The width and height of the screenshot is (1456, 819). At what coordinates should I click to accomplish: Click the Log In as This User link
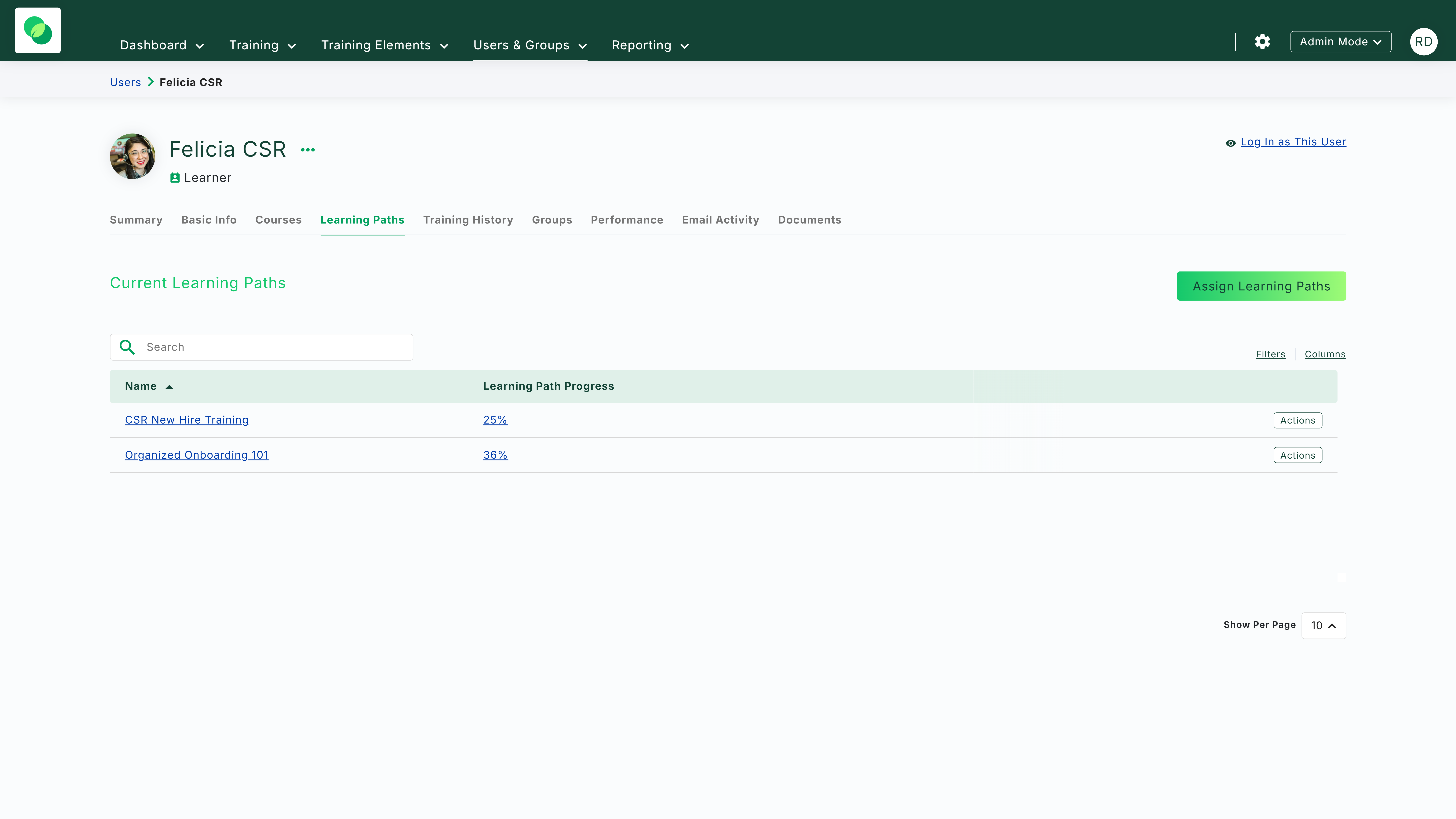click(1293, 142)
